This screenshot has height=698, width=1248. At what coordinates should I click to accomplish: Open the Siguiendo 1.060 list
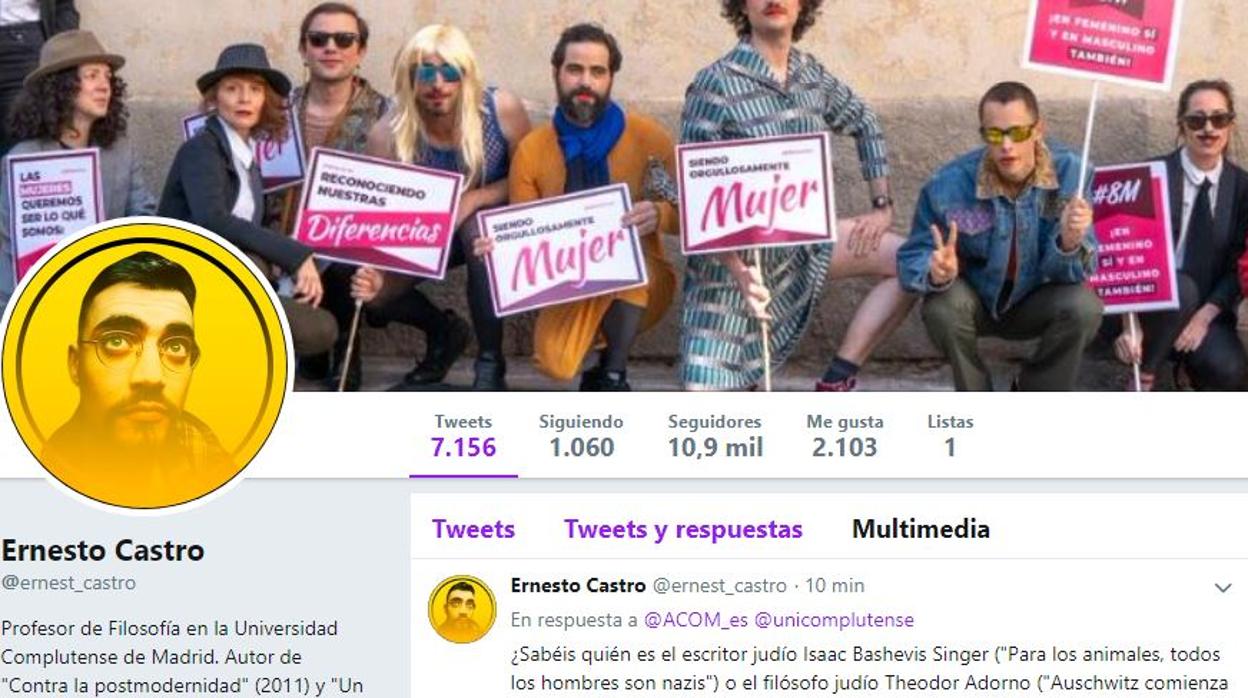click(581, 436)
